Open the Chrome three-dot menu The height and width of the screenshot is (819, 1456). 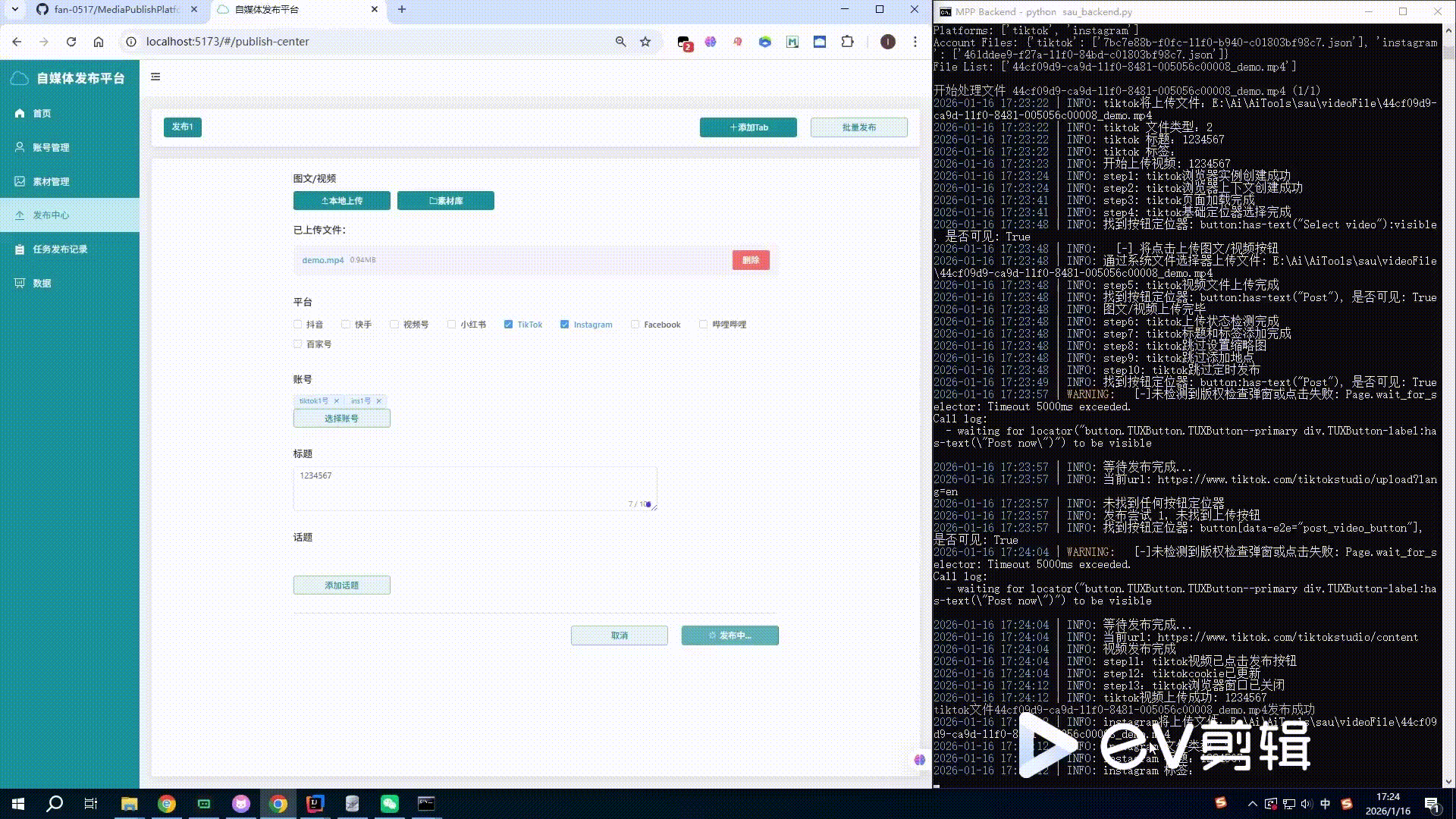click(x=915, y=42)
